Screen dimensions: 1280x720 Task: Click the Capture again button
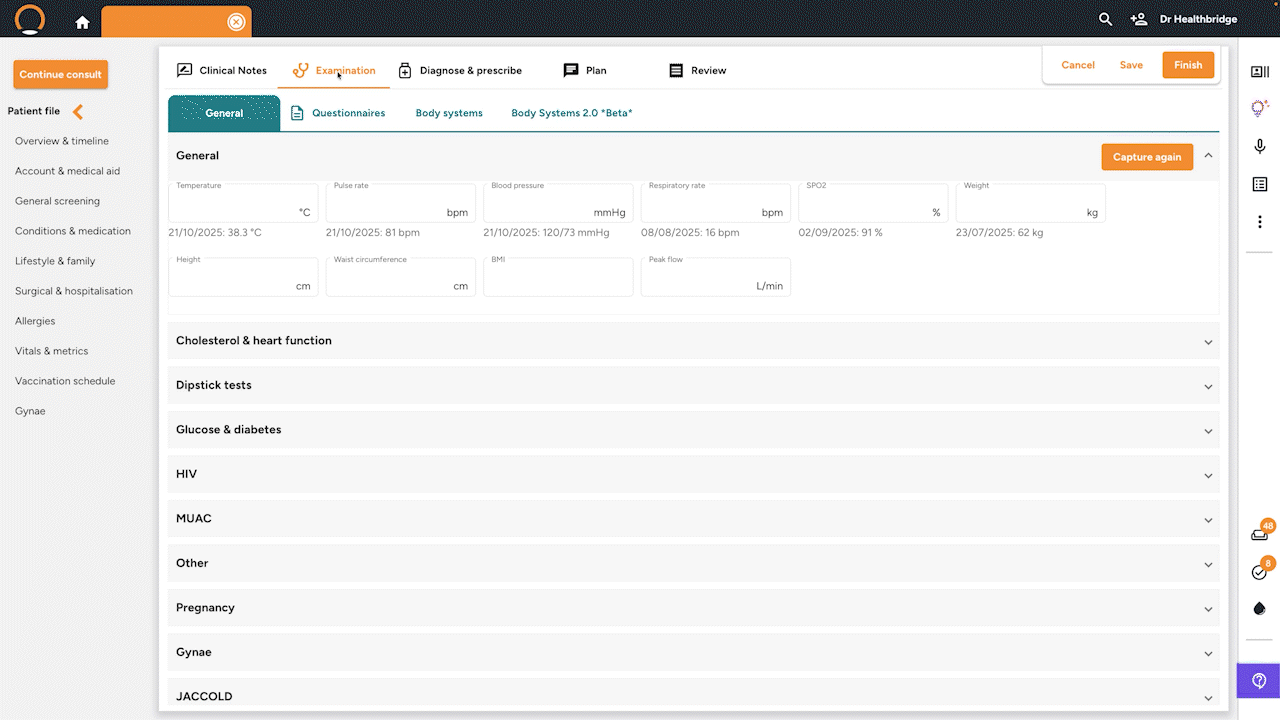tap(1147, 157)
